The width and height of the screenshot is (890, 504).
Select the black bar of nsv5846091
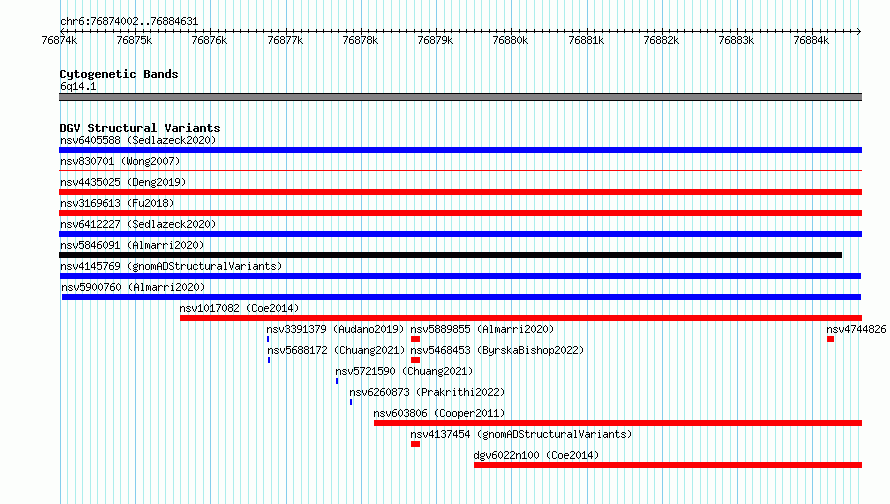pyautogui.click(x=450, y=255)
